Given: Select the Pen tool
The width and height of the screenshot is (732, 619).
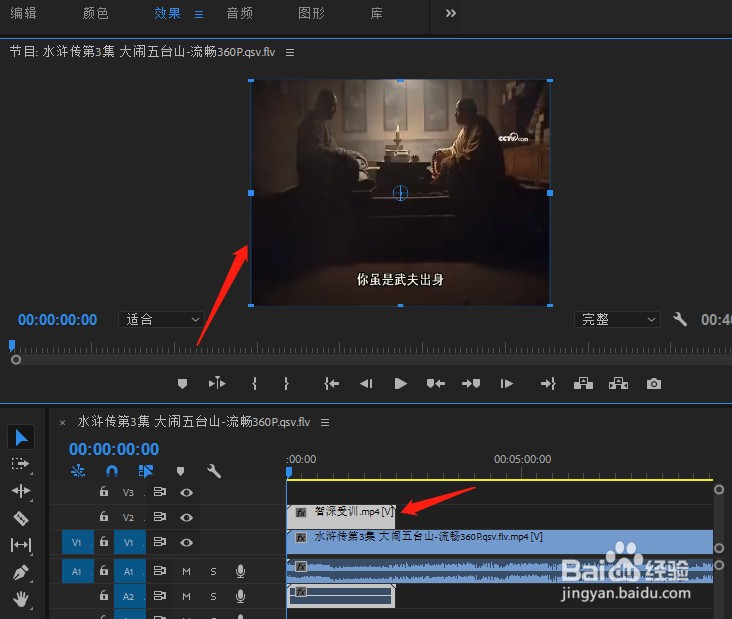Looking at the screenshot, I should point(21,572).
